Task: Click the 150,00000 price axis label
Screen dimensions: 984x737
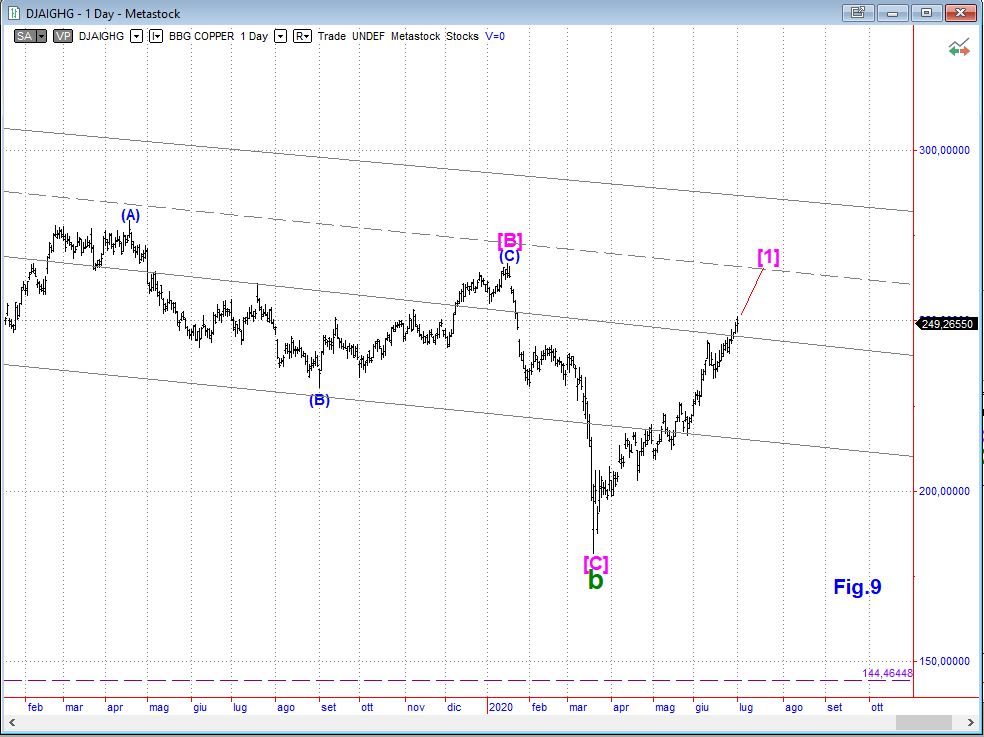Action: 944,661
